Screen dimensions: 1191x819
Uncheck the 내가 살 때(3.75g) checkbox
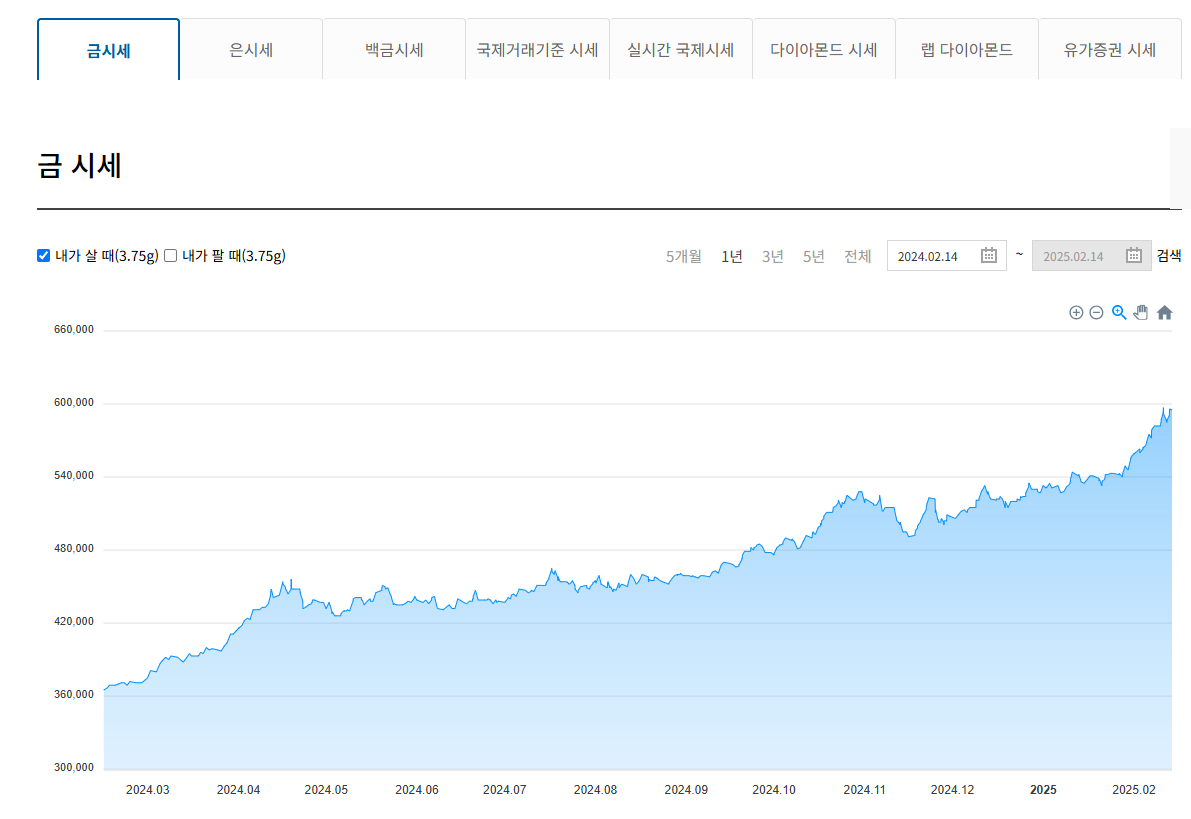(x=43, y=255)
